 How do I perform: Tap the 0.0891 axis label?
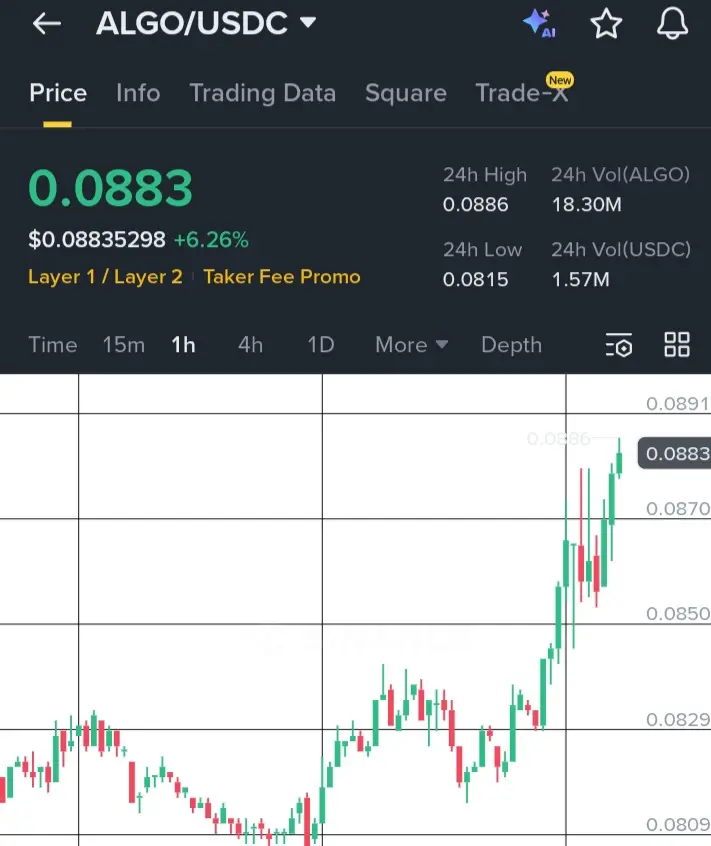coord(678,404)
